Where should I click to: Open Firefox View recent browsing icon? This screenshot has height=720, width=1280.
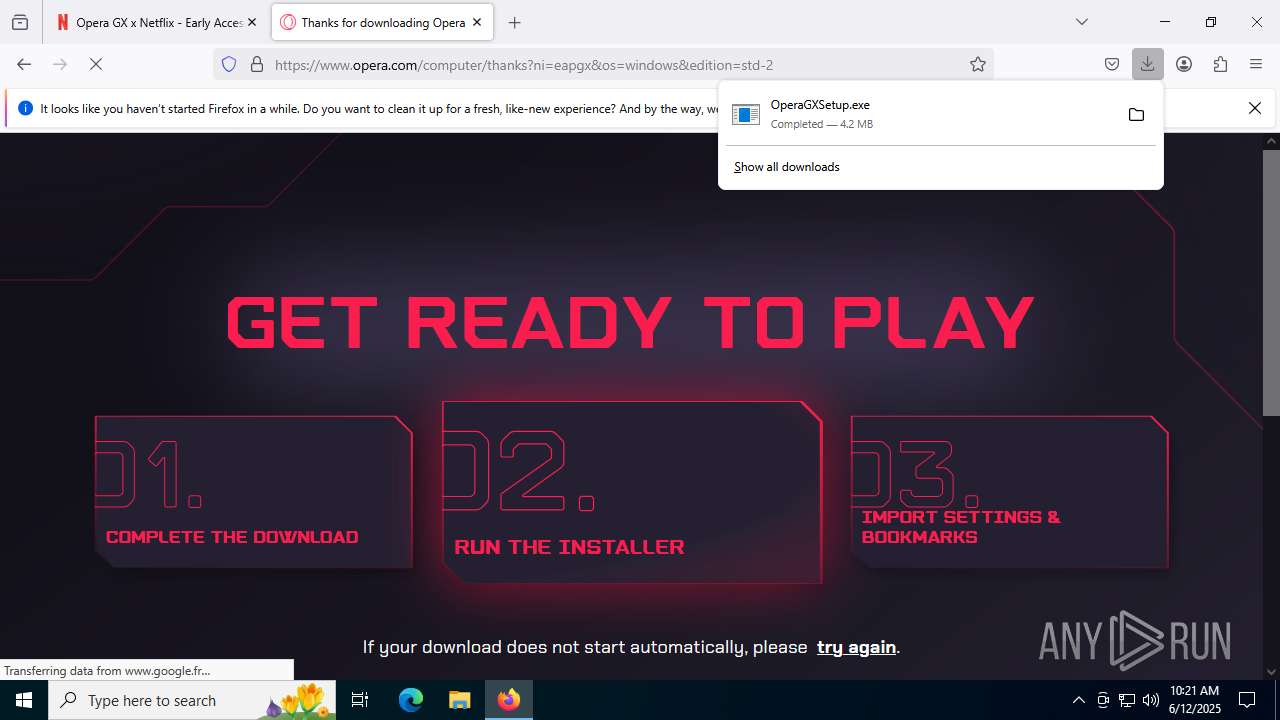point(20,22)
